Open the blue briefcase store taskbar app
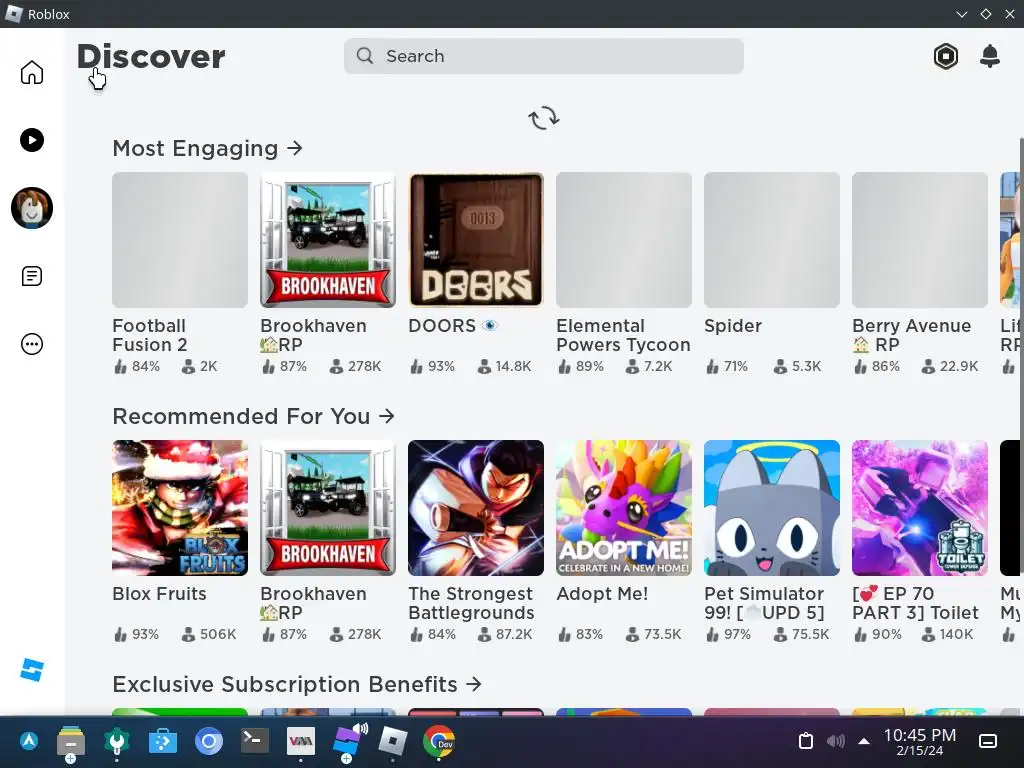The width and height of the screenshot is (1024, 768). [x=163, y=741]
